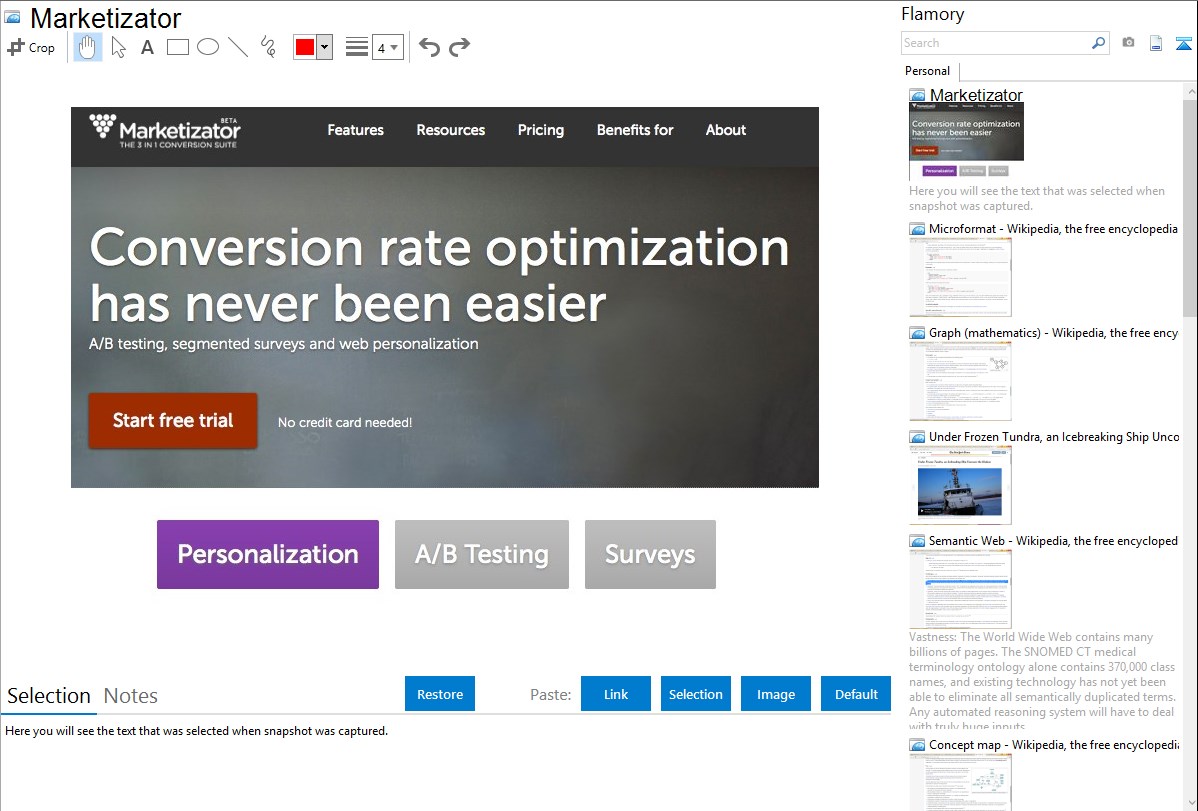Open the Under Frozen Tundra snapshot thumbnail
This screenshot has width=1198, height=811.
click(x=960, y=485)
